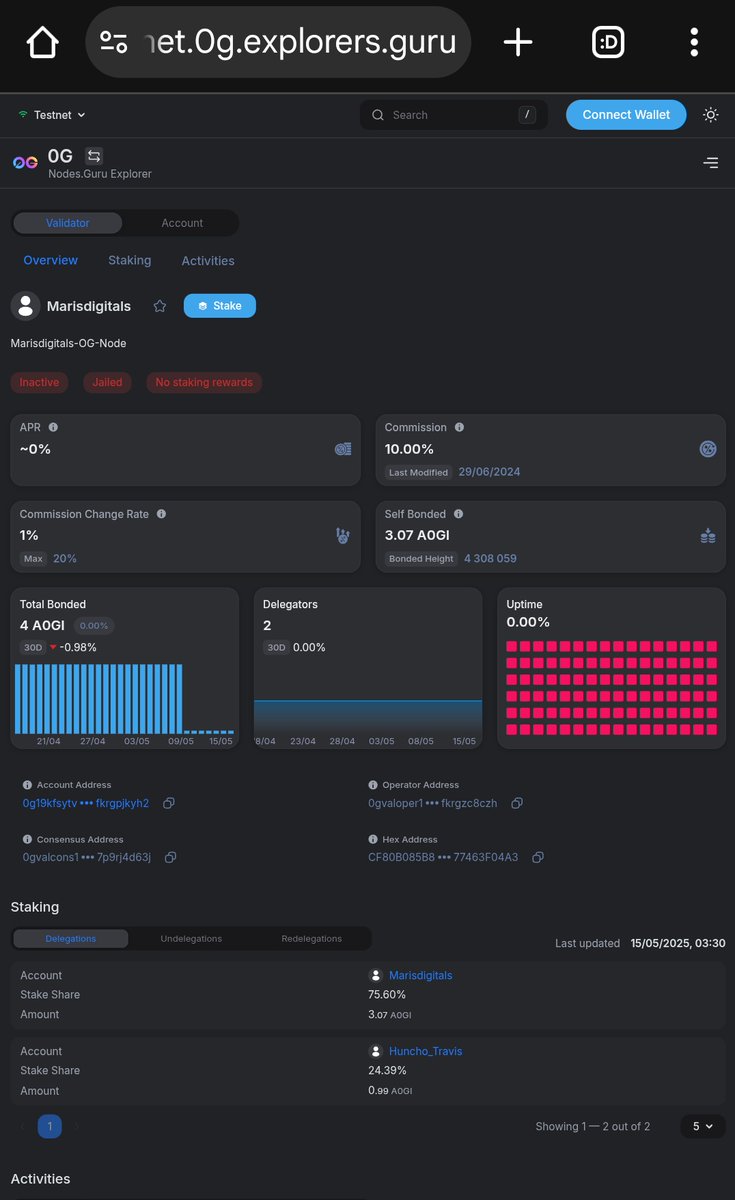Click Commission Change Rate card icon

(x=343, y=536)
